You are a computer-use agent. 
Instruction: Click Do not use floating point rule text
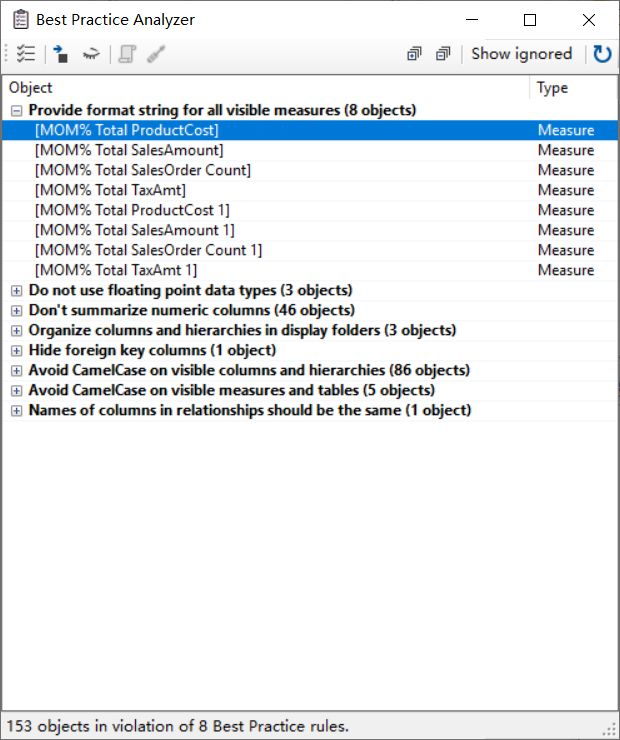pos(191,290)
